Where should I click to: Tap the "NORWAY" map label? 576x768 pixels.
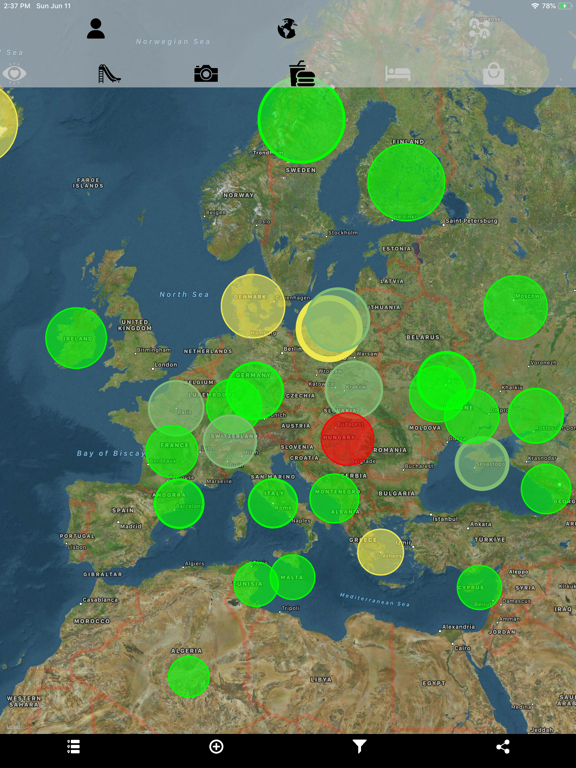[239, 195]
